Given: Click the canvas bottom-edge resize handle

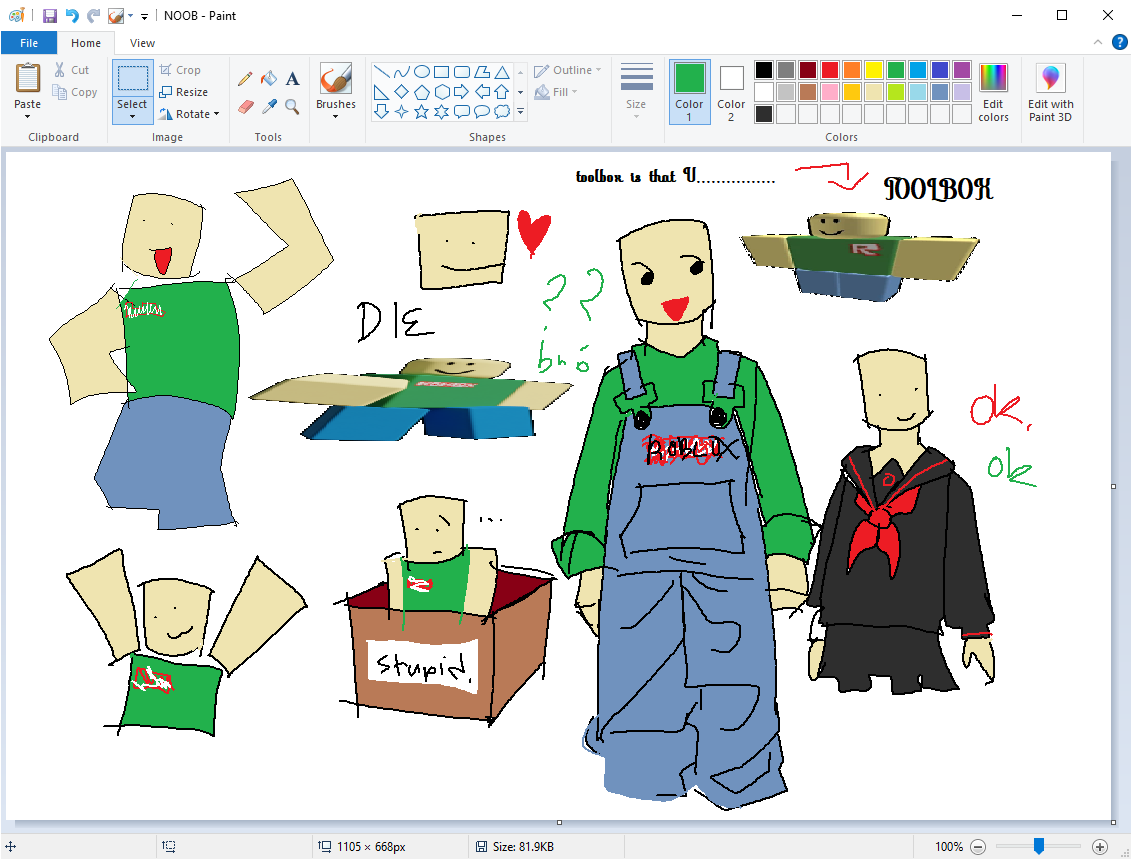Looking at the screenshot, I should tap(559, 822).
